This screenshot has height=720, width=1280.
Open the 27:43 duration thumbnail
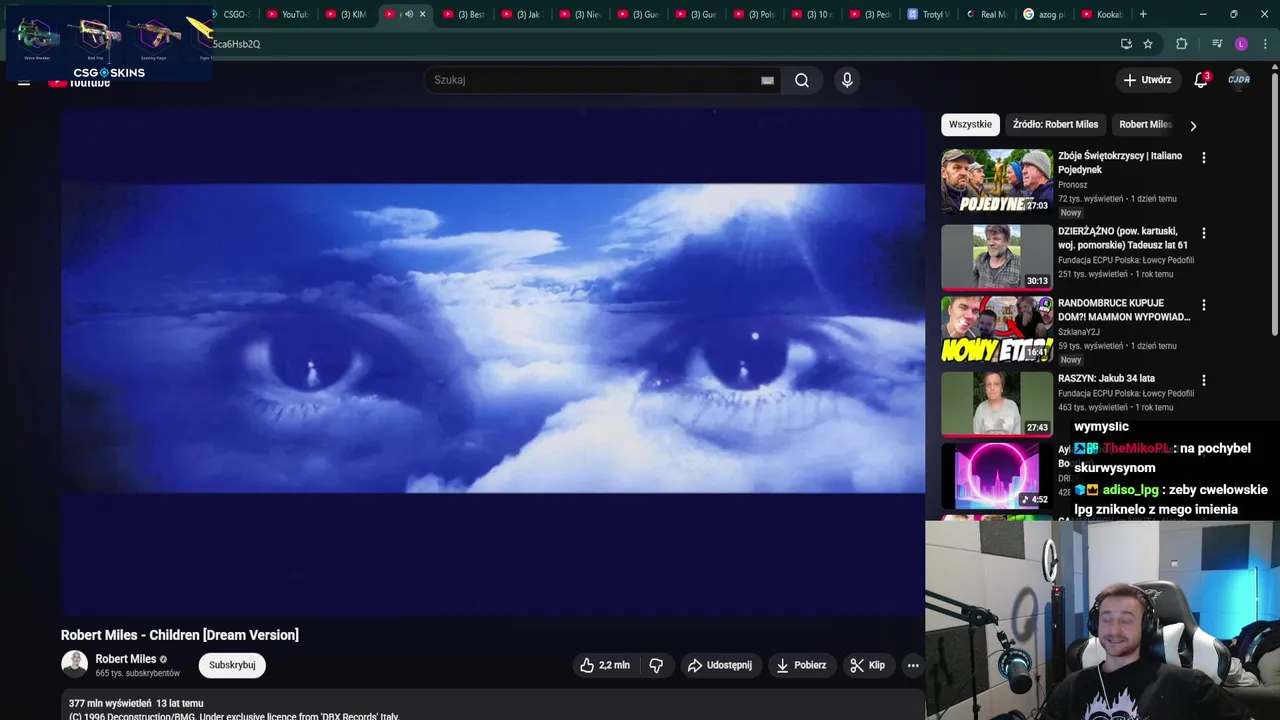point(997,403)
